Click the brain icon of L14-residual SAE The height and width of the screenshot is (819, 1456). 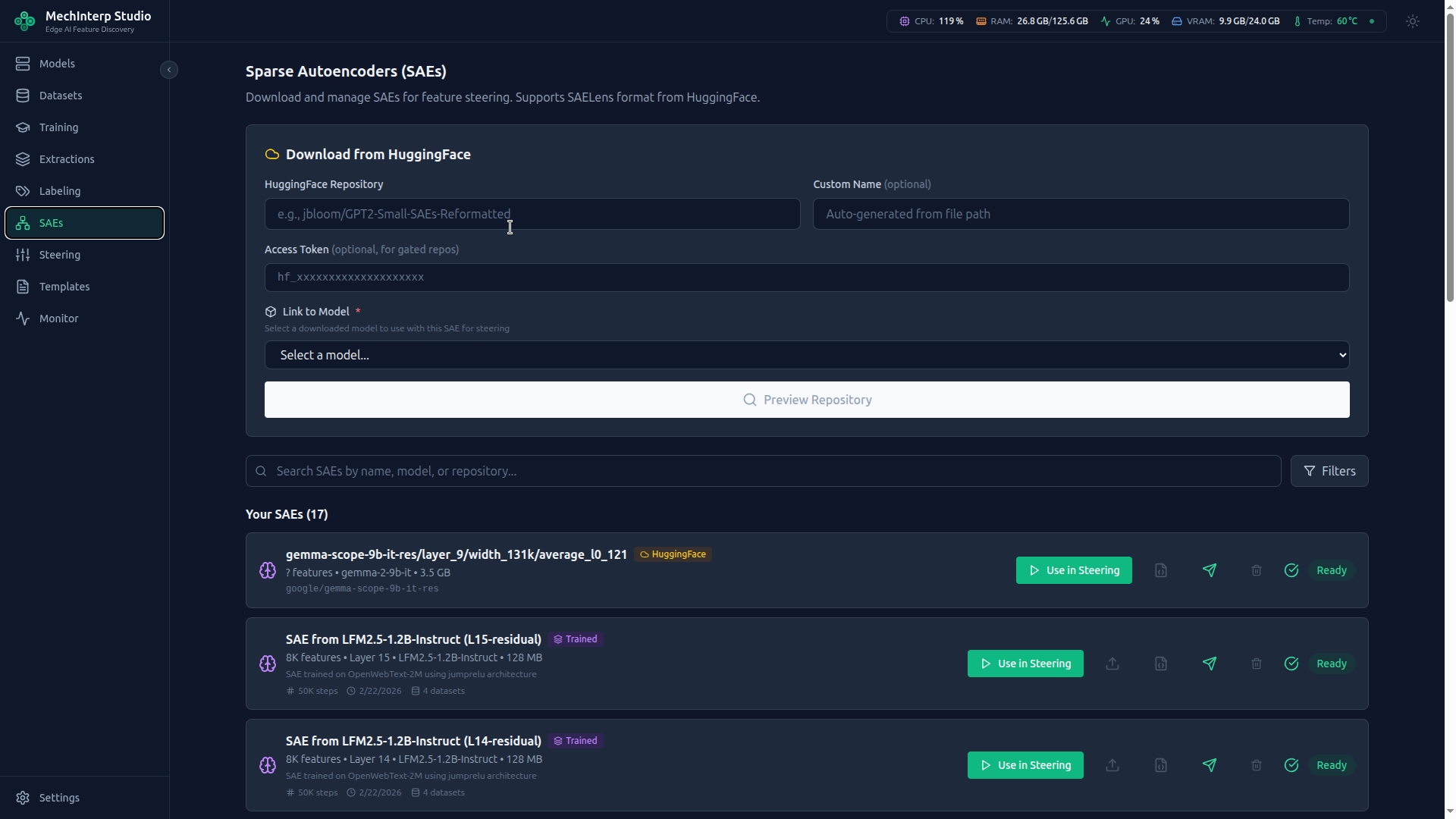click(268, 765)
